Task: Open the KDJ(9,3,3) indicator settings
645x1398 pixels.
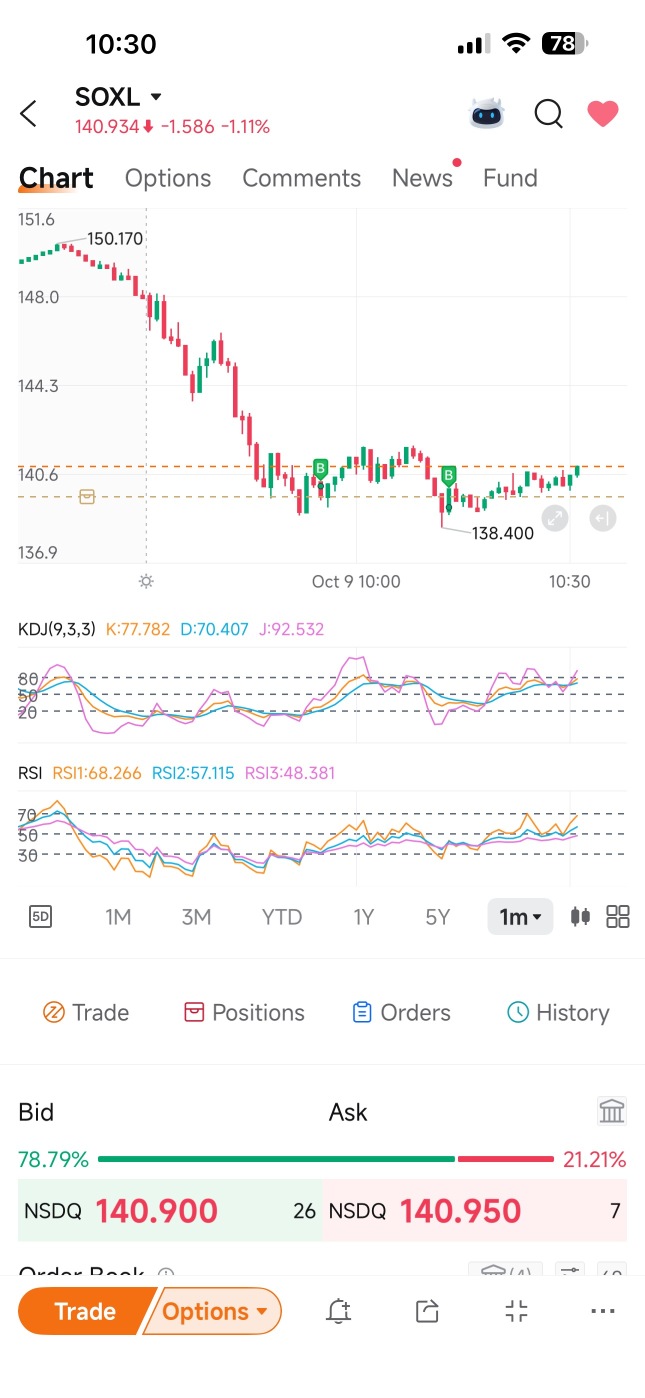Action: 58,629
